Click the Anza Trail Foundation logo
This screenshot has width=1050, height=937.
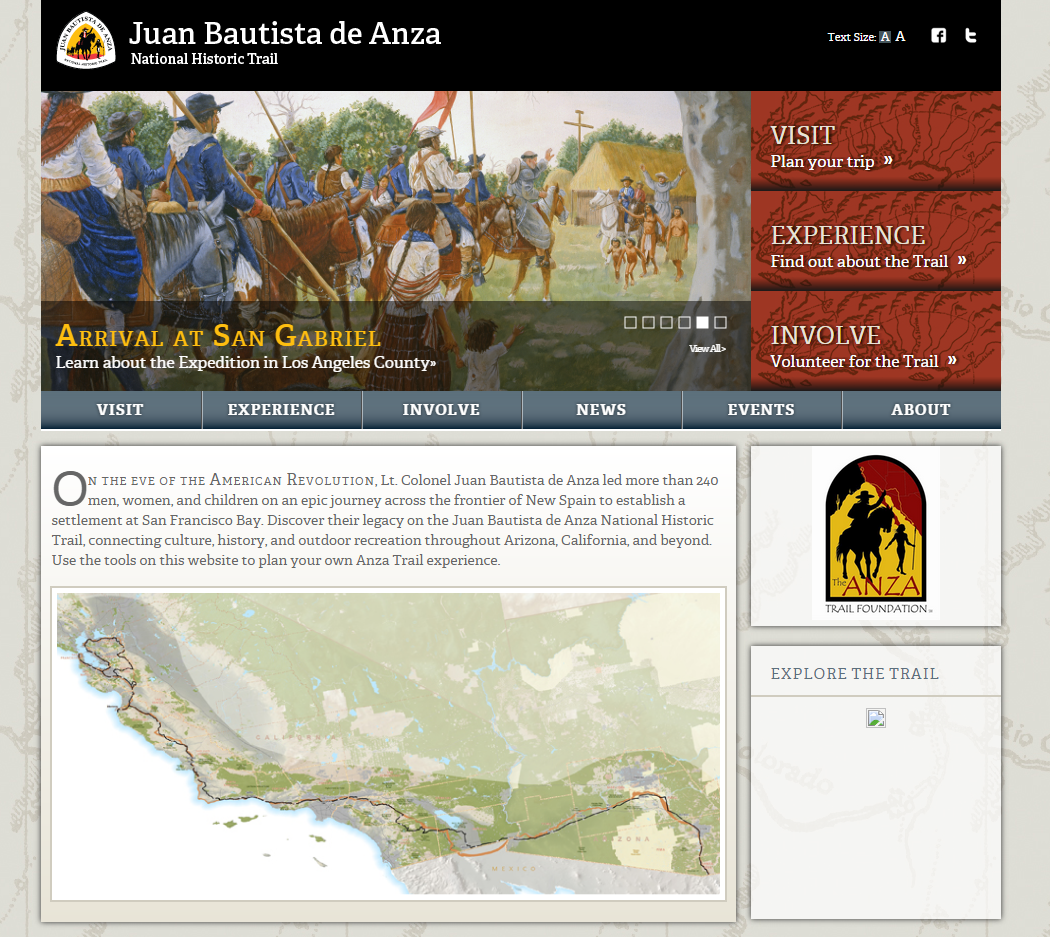pos(875,532)
